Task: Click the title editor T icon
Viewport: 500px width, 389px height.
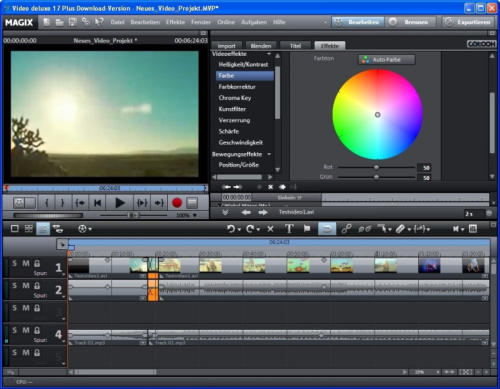Action: (x=289, y=229)
